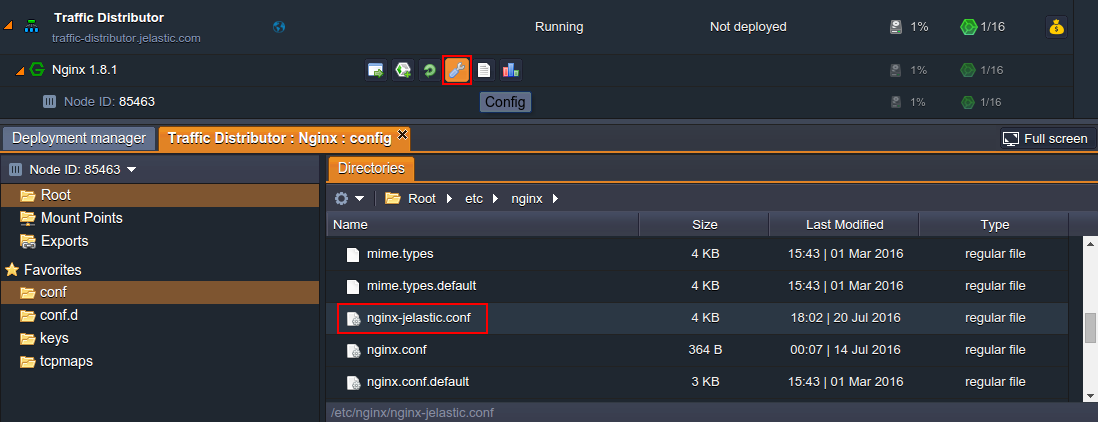Click the Not deployed status text

pos(748,27)
